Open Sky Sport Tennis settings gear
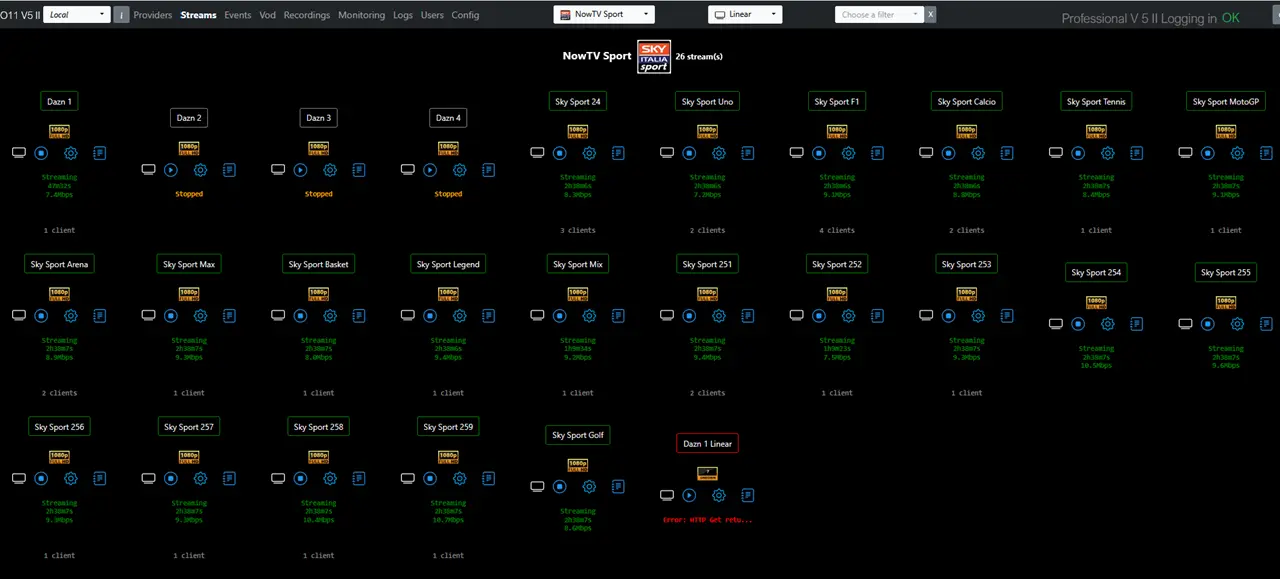1280x579 pixels. pyautogui.click(x=1108, y=153)
